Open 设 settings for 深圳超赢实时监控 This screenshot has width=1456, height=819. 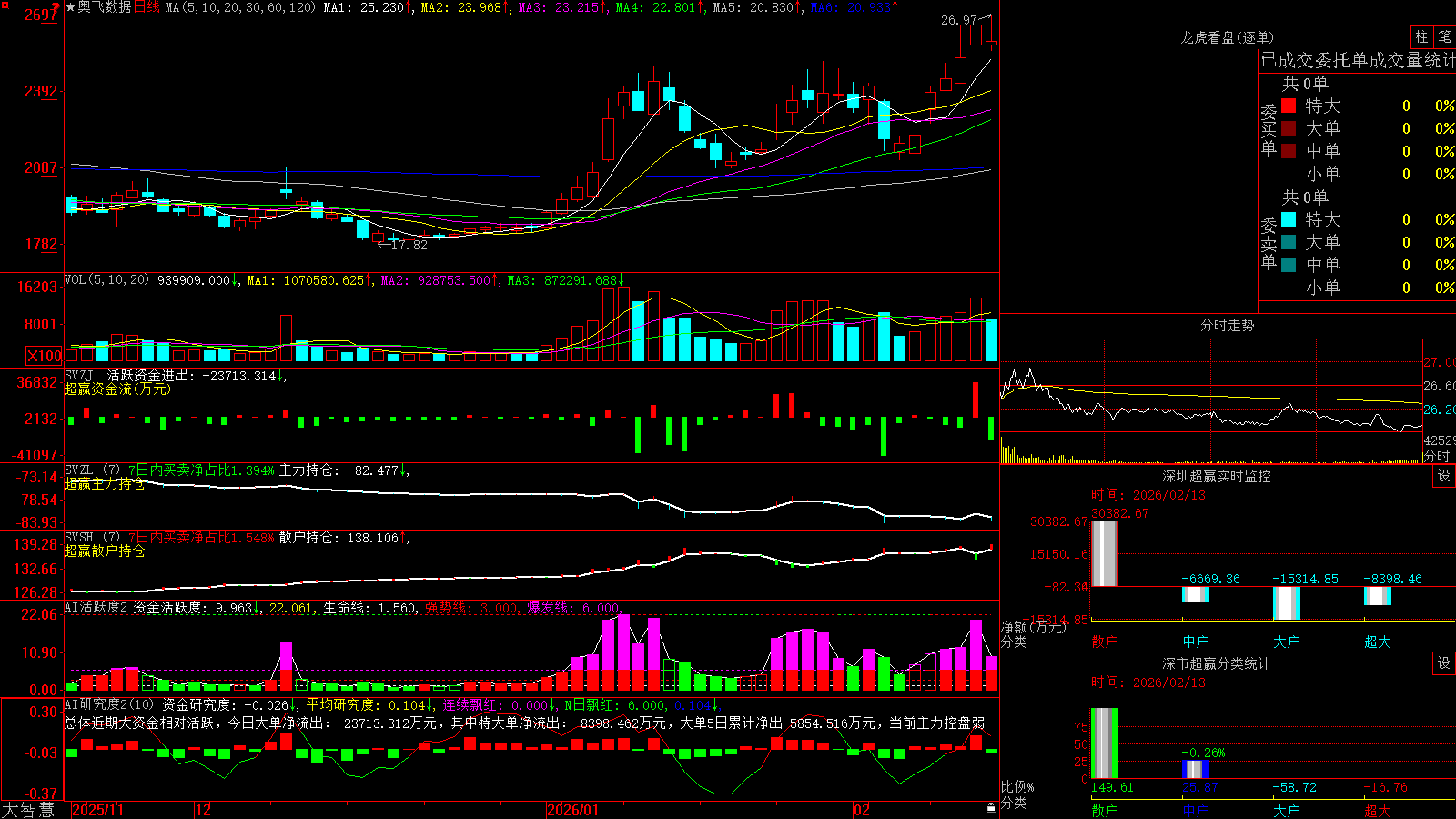[1444, 476]
